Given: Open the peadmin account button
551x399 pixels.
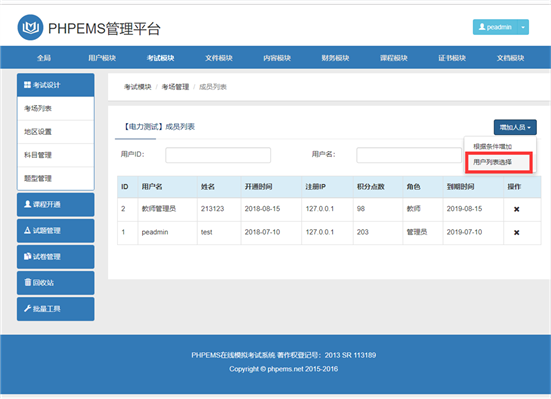Looking at the screenshot, I should (x=495, y=27).
